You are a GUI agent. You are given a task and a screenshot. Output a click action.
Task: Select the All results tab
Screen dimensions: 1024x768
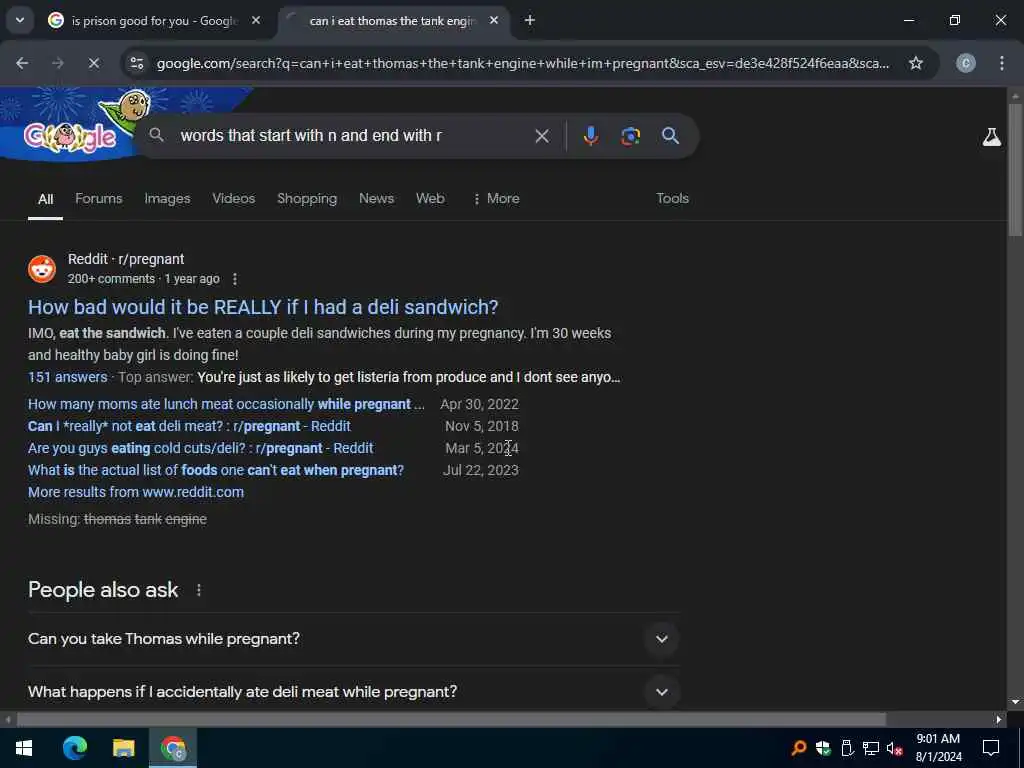(x=45, y=199)
